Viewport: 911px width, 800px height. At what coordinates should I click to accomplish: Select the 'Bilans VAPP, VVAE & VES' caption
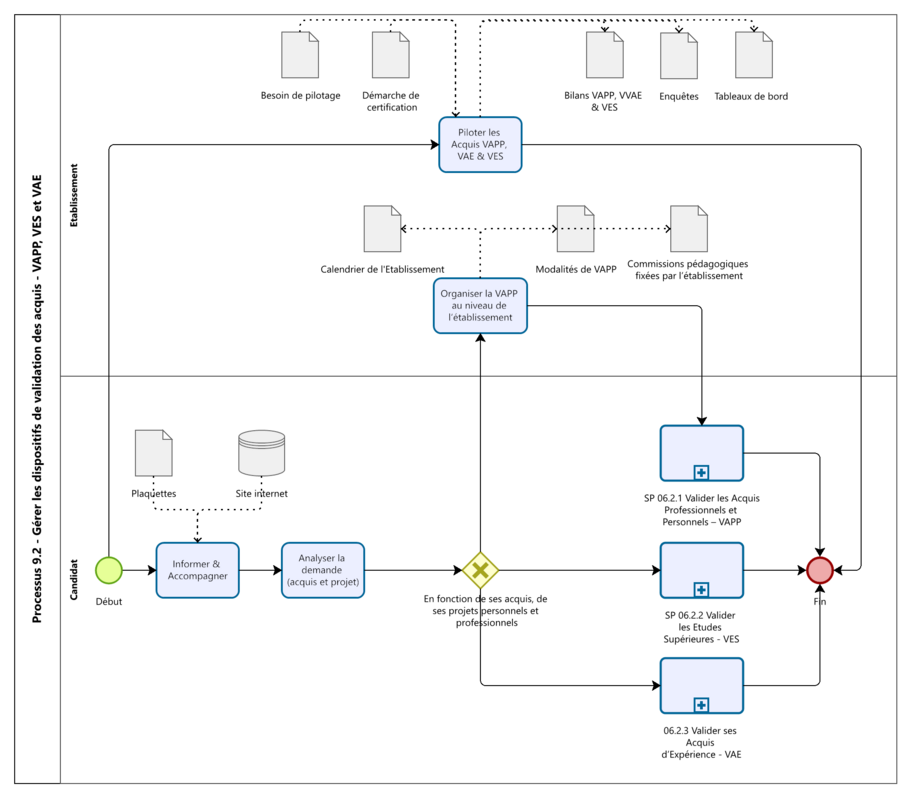(x=603, y=101)
